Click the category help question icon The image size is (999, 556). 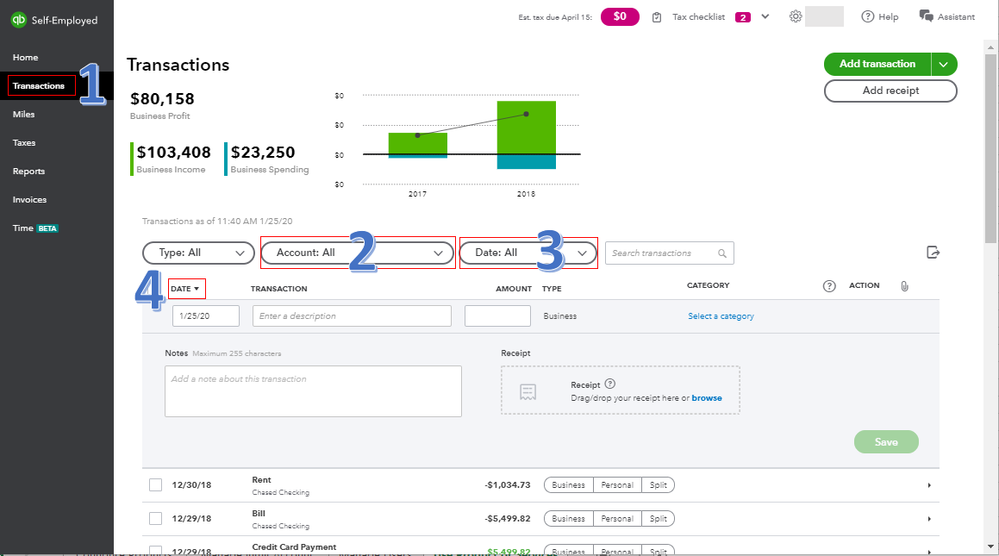pyautogui.click(x=829, y=287)
